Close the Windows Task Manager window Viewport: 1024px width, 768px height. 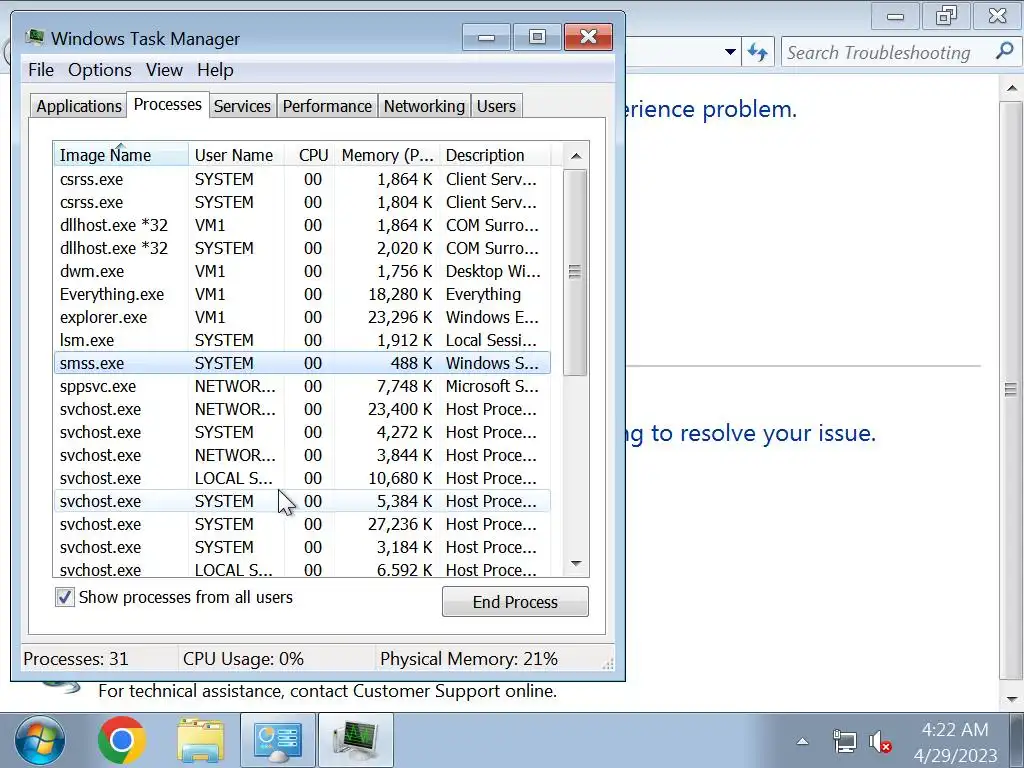click(x=588, y=37)
